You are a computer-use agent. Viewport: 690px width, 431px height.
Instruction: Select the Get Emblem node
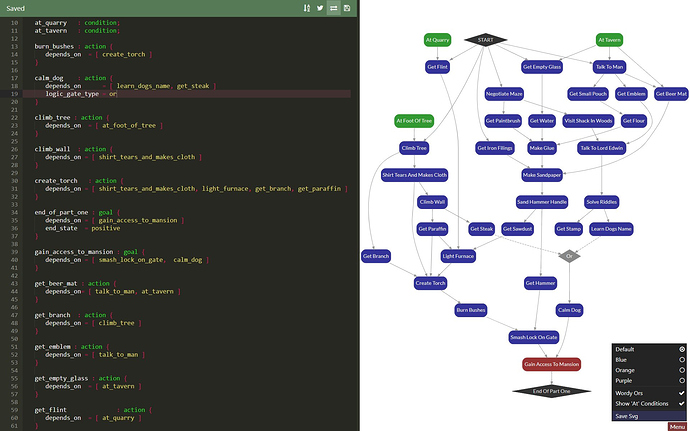(631, 94)
